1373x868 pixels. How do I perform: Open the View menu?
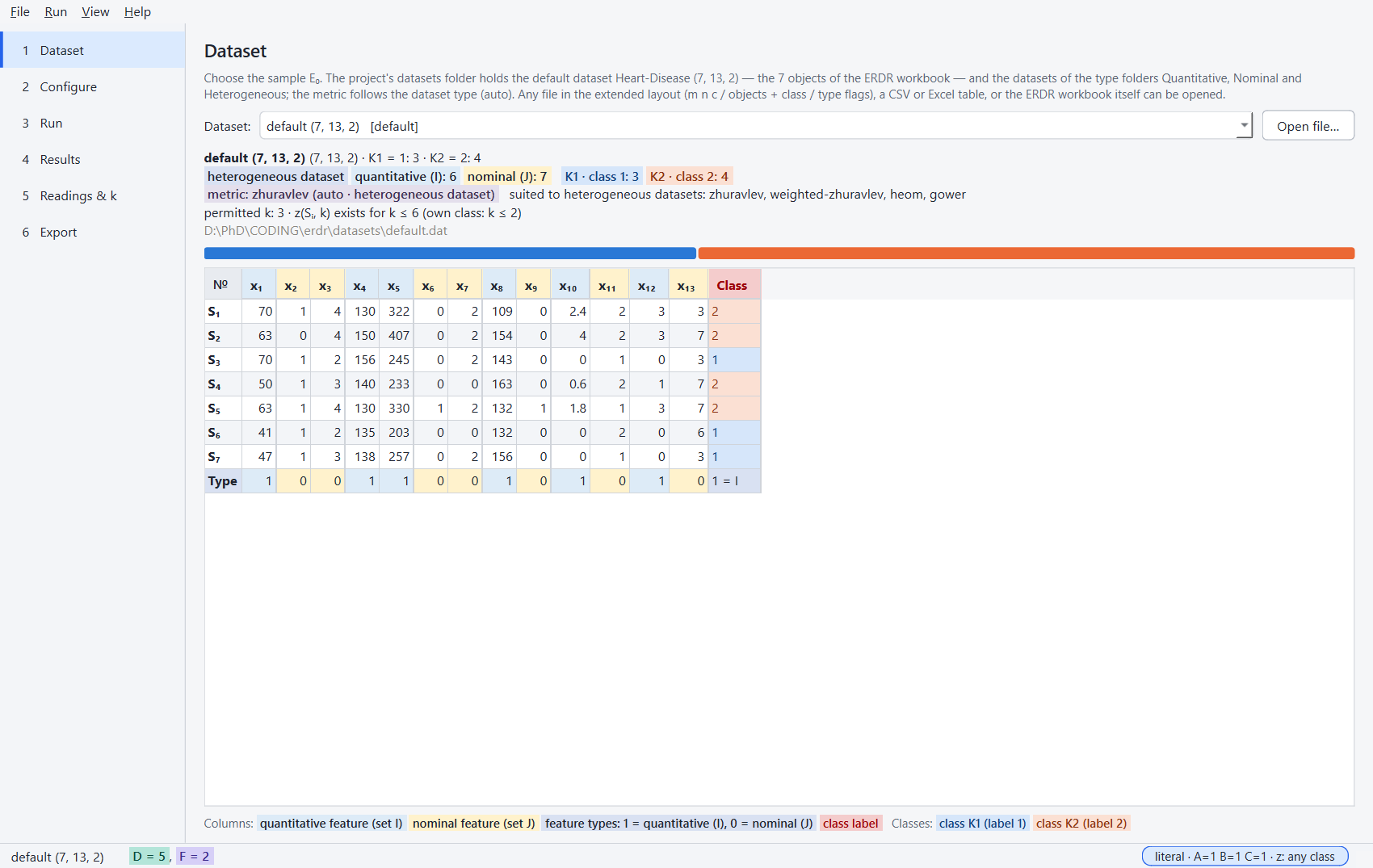[95, 11]
